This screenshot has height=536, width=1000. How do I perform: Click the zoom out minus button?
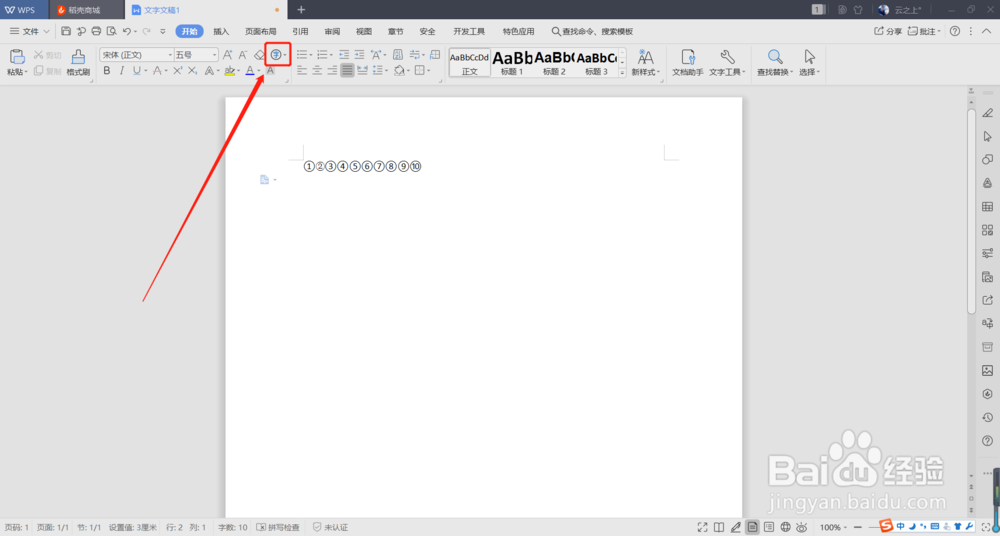[x=858, y=528]
